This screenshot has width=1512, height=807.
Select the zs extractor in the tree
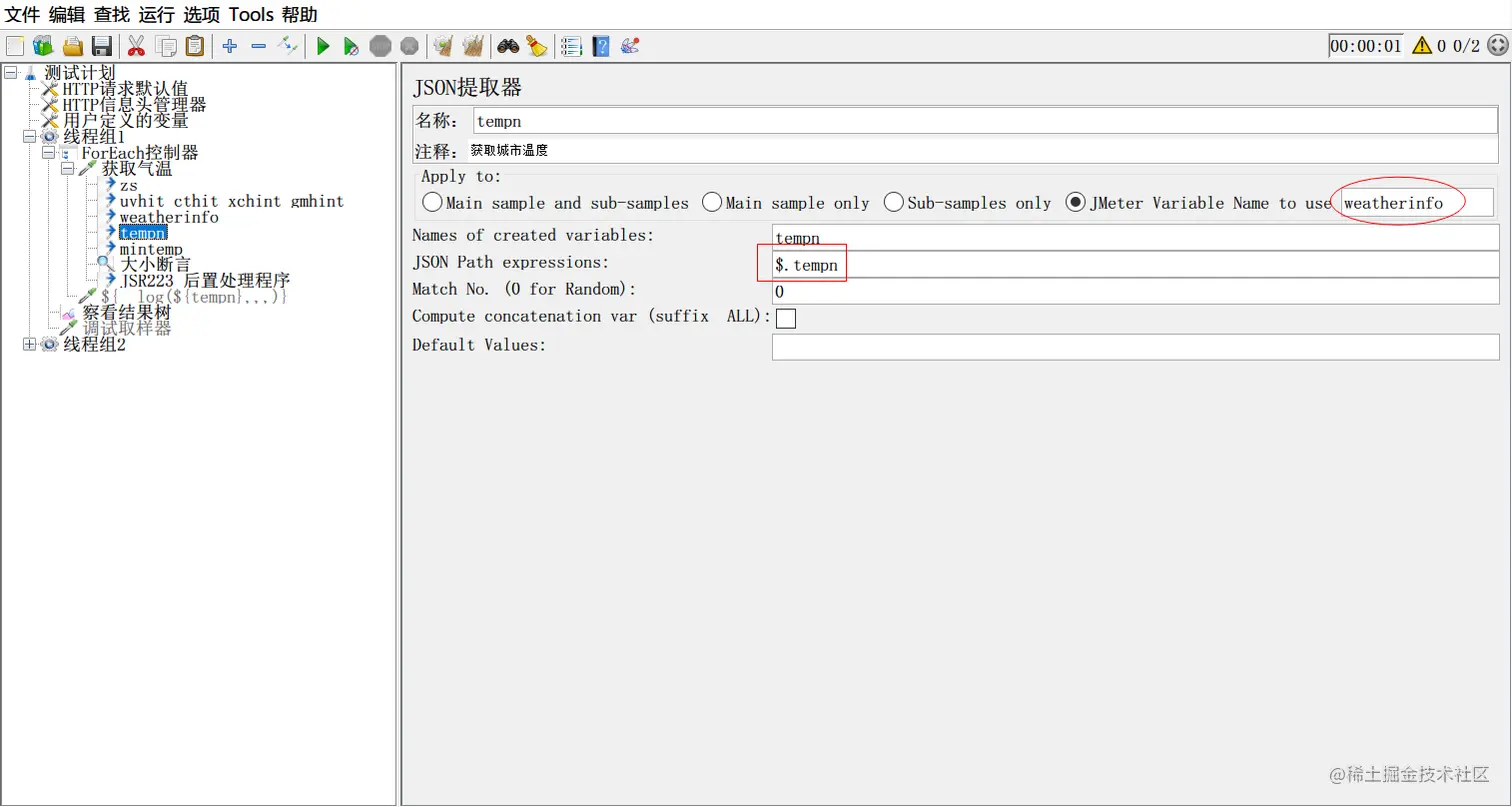coord(129,185)
